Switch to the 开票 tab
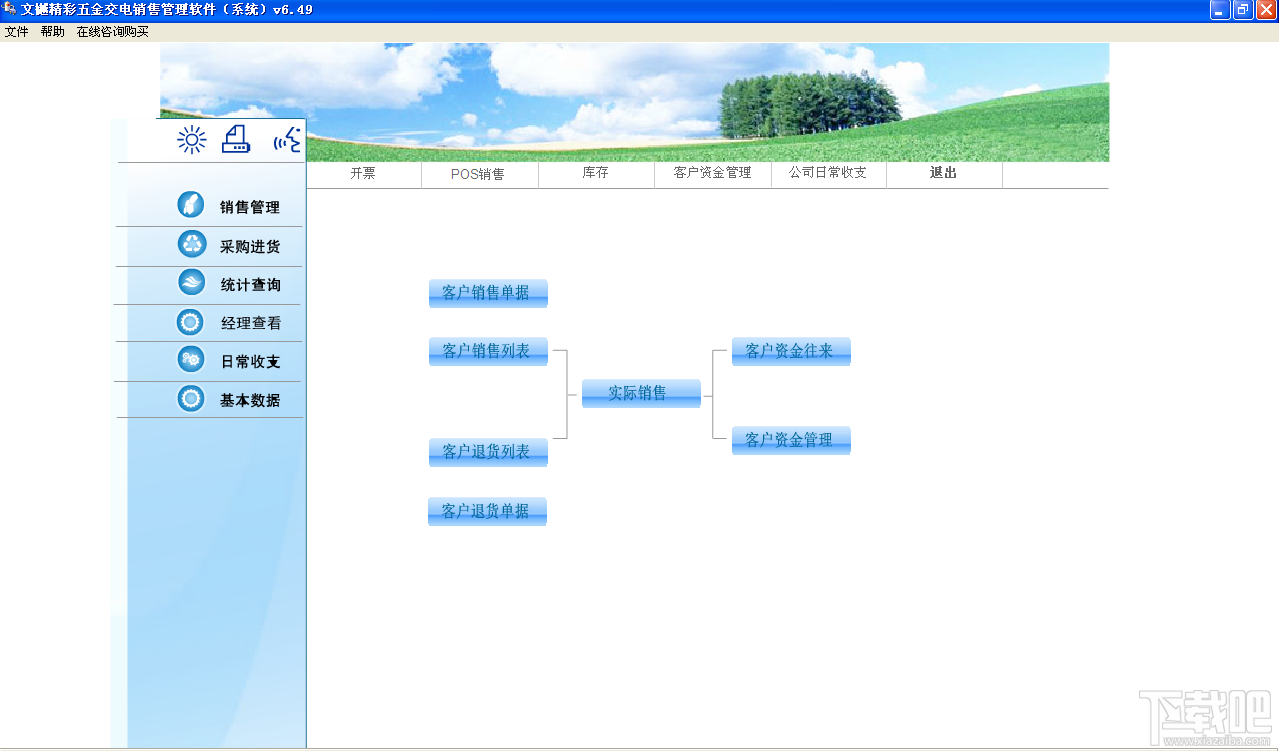This screenshot has height=751, width=1279. point(363,173)
